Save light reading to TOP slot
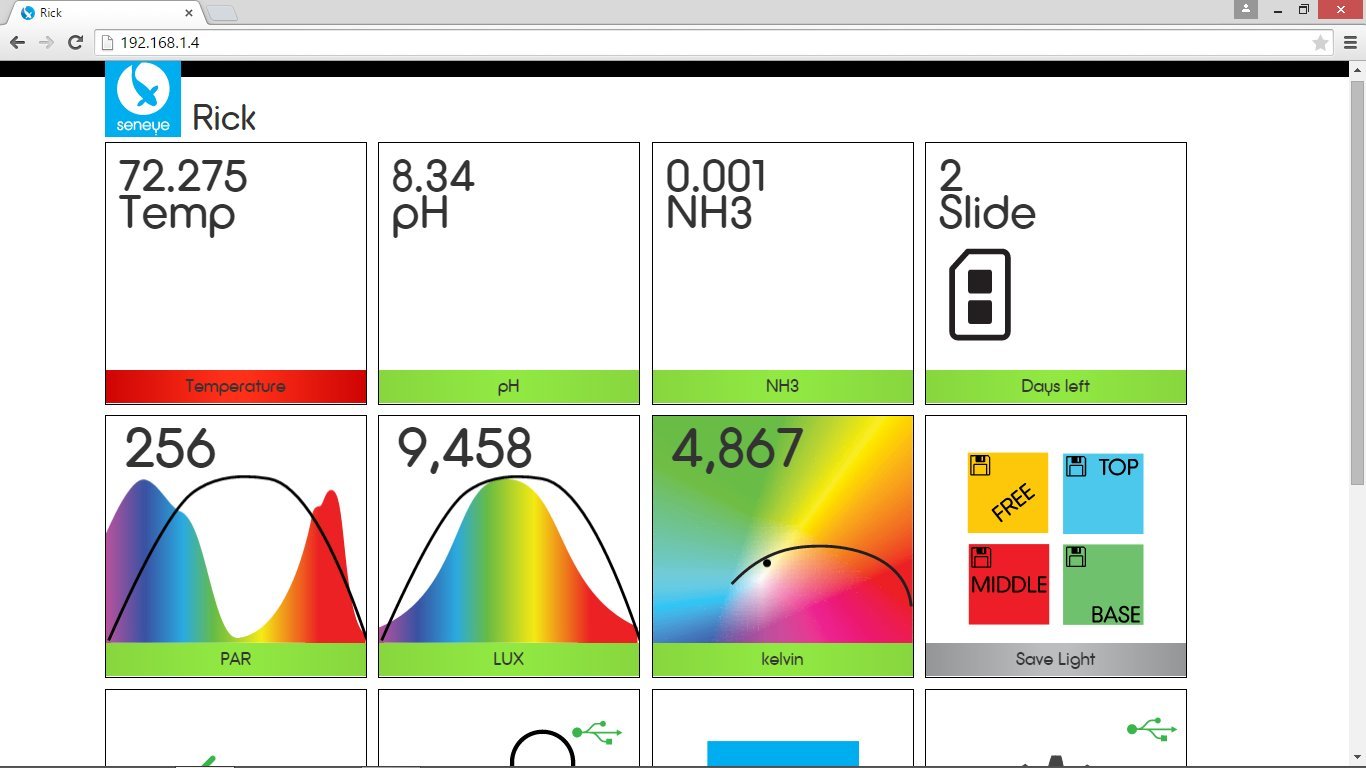This screenshot has width=1366, height=768. [1103, 493]
